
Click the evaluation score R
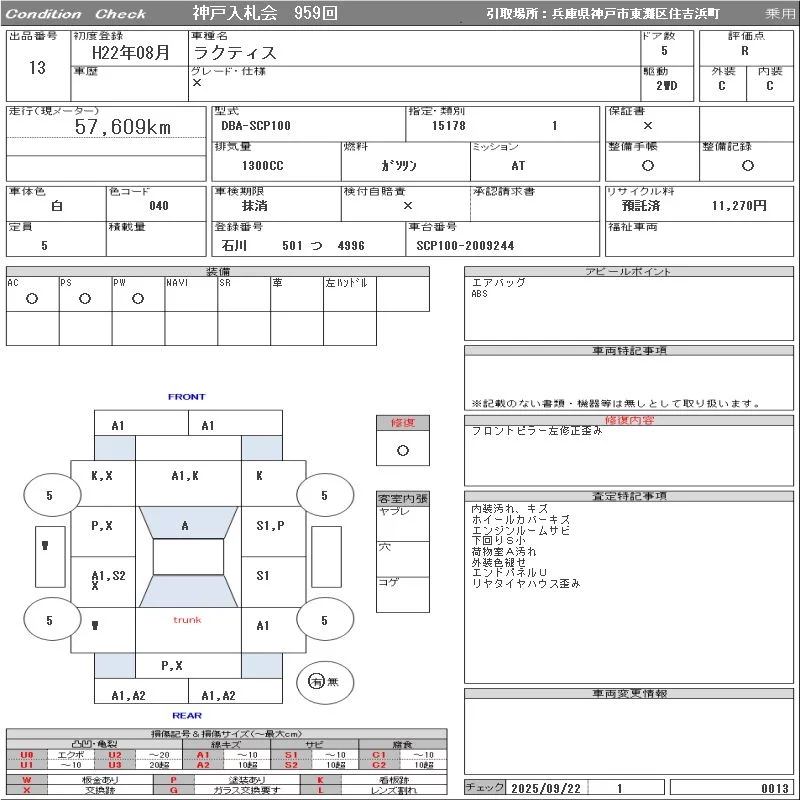coord(744,50)
